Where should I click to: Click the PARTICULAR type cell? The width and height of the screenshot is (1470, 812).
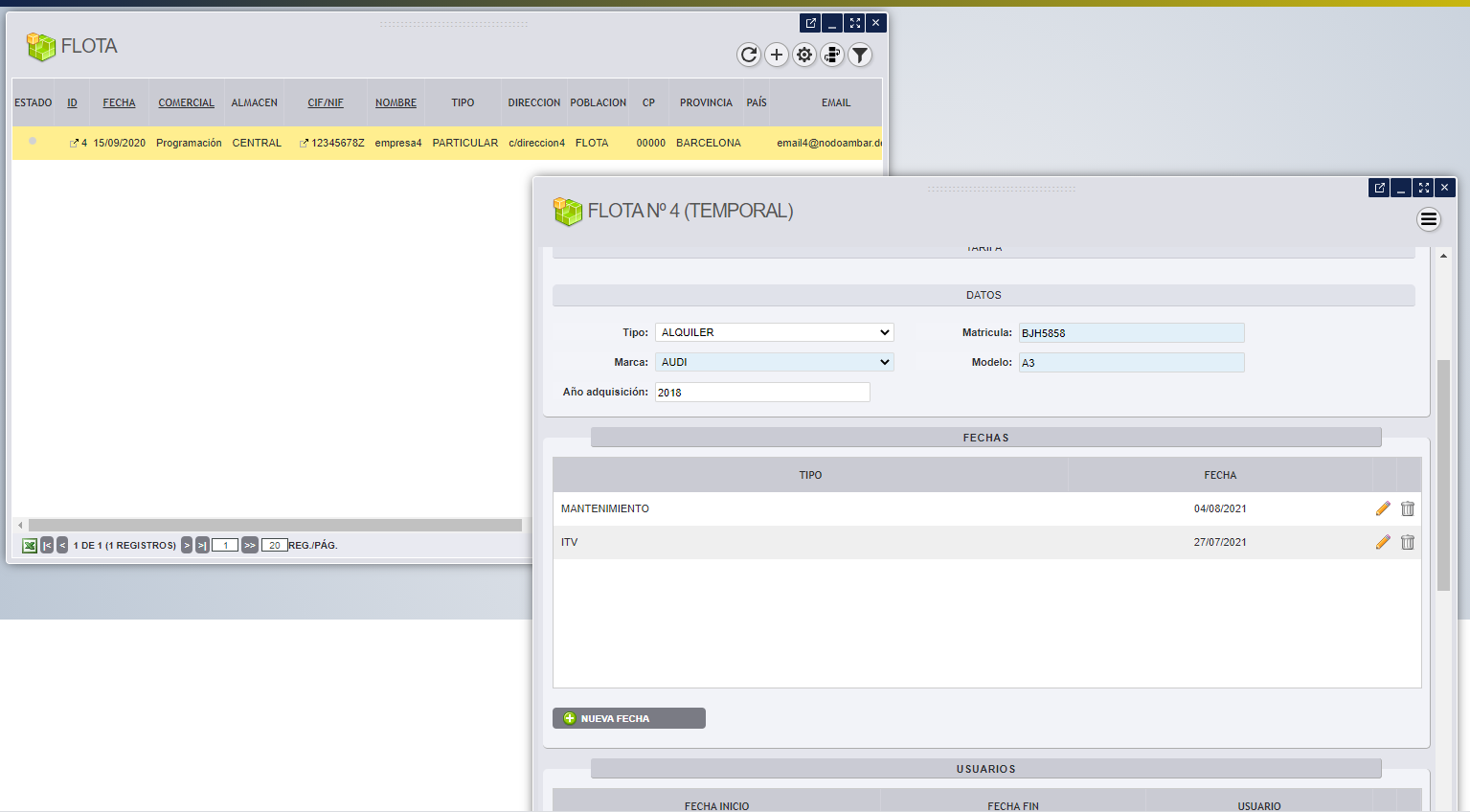pyautogui.click(x=465, y=143)
